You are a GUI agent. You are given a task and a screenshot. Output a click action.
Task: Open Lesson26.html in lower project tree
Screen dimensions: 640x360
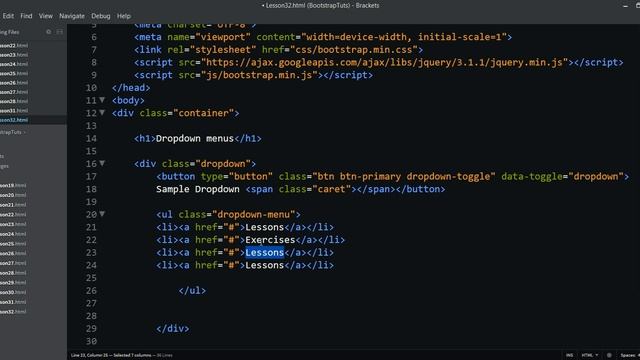pos(13,253)
